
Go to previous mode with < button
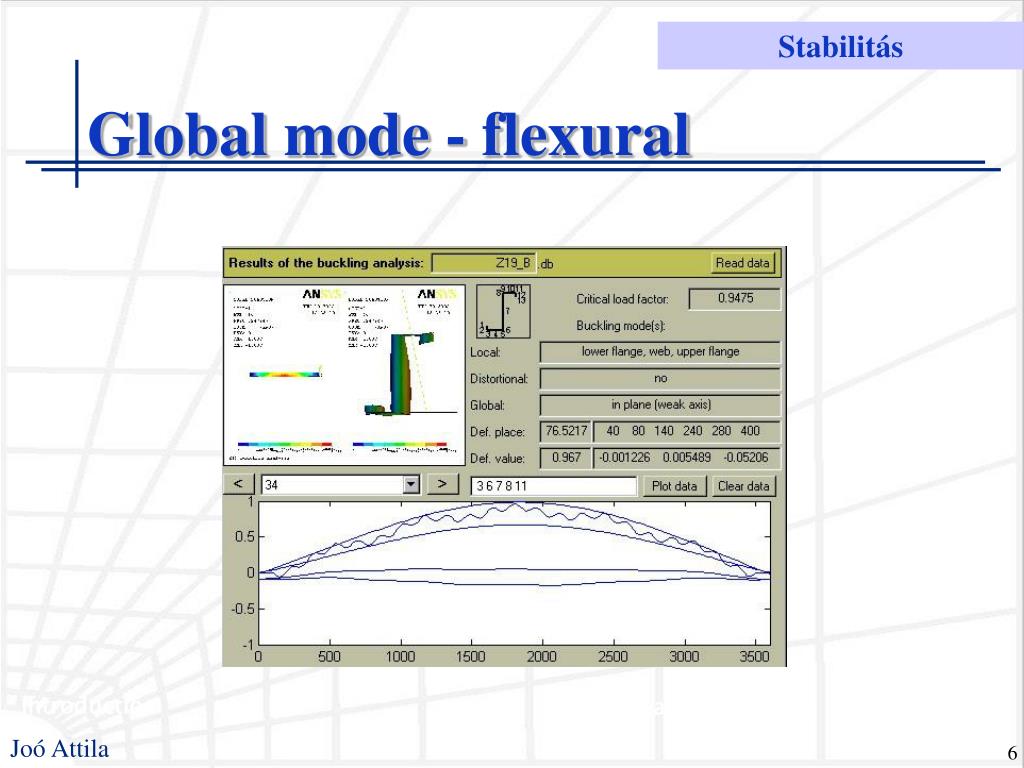[238, 484]
